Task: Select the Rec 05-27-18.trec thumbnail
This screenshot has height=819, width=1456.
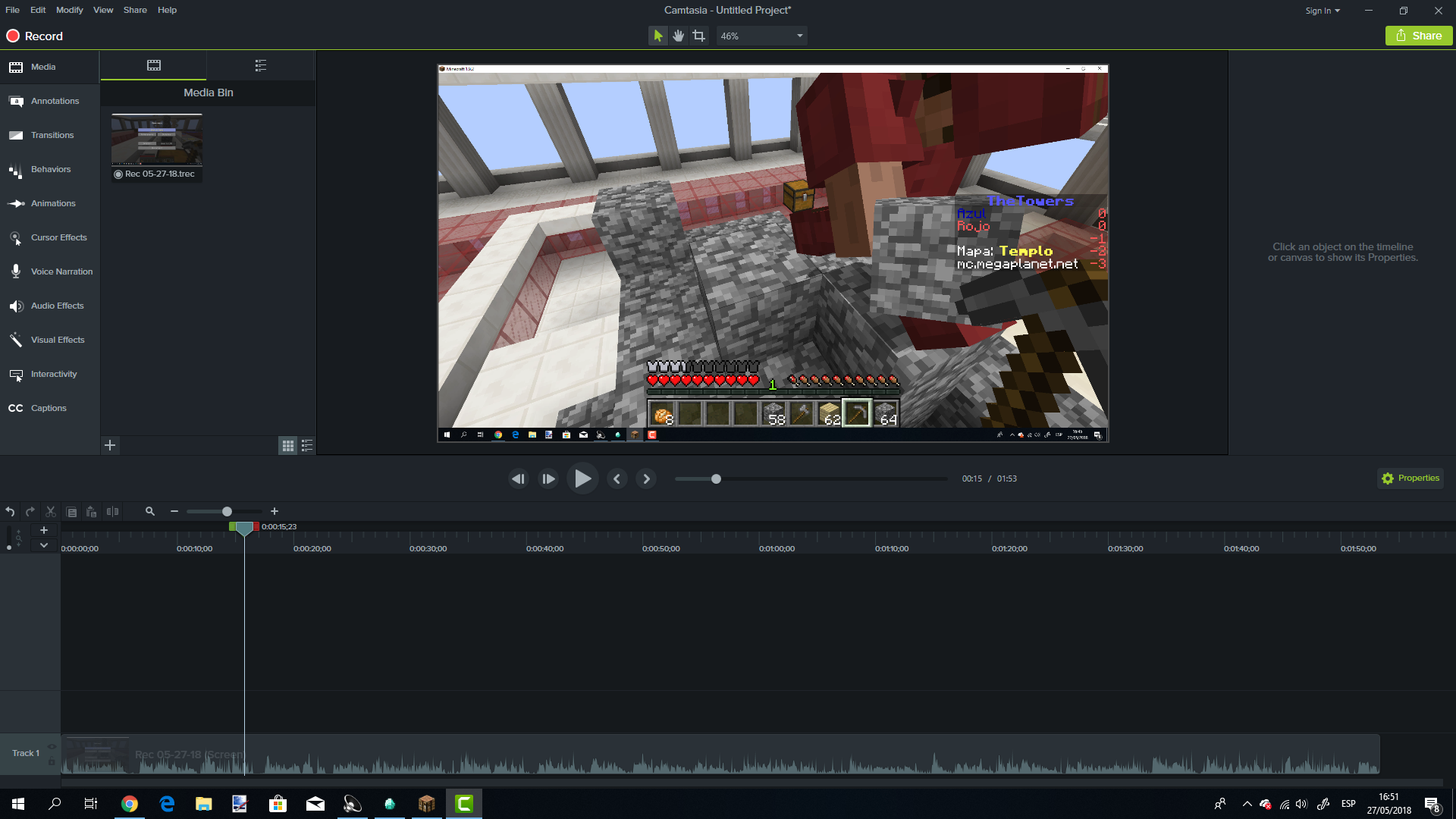Action: click(157, 148)
